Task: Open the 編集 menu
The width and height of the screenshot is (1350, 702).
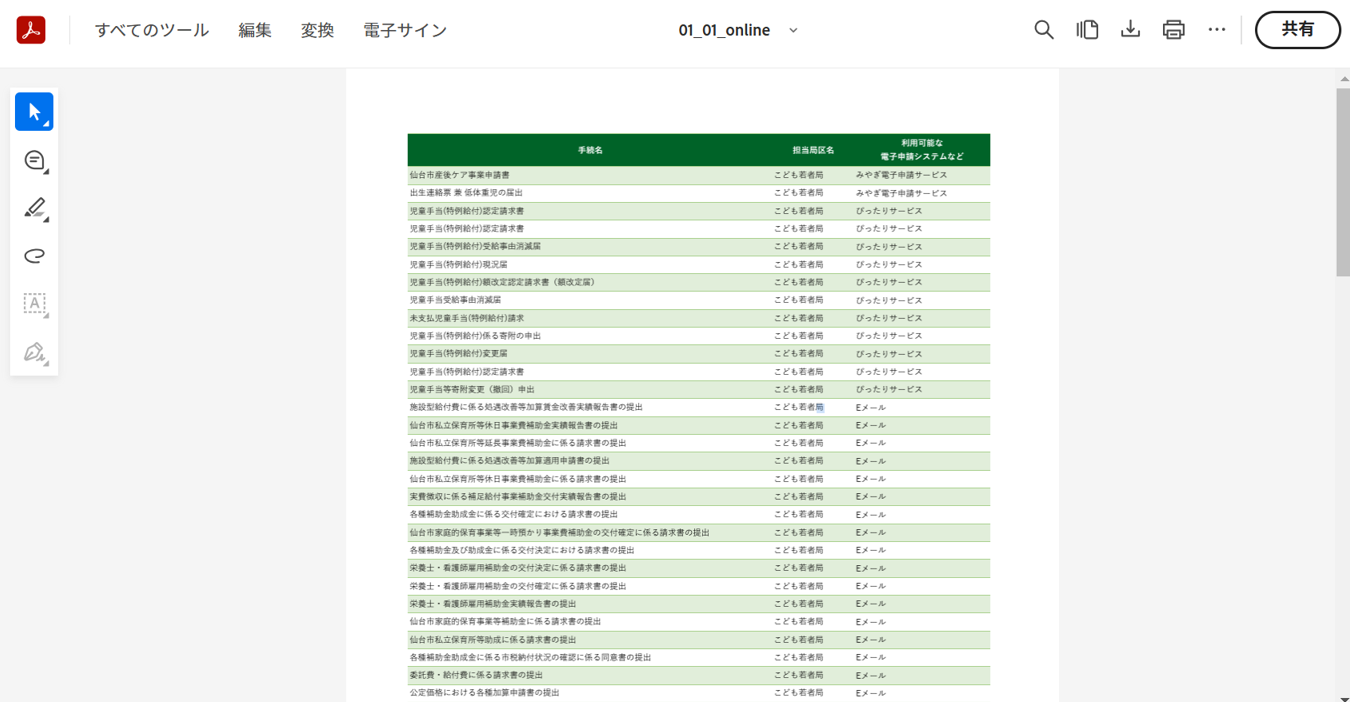Action: [255, 30]
